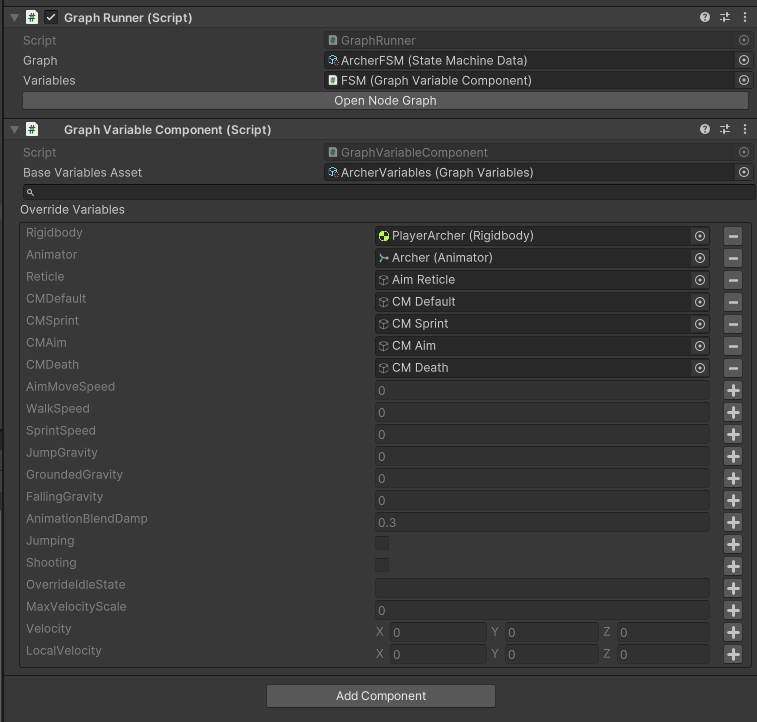This screenshot has height=722, width=757.
Task: Add override for GroundedGravity
Action: [733, 478]
